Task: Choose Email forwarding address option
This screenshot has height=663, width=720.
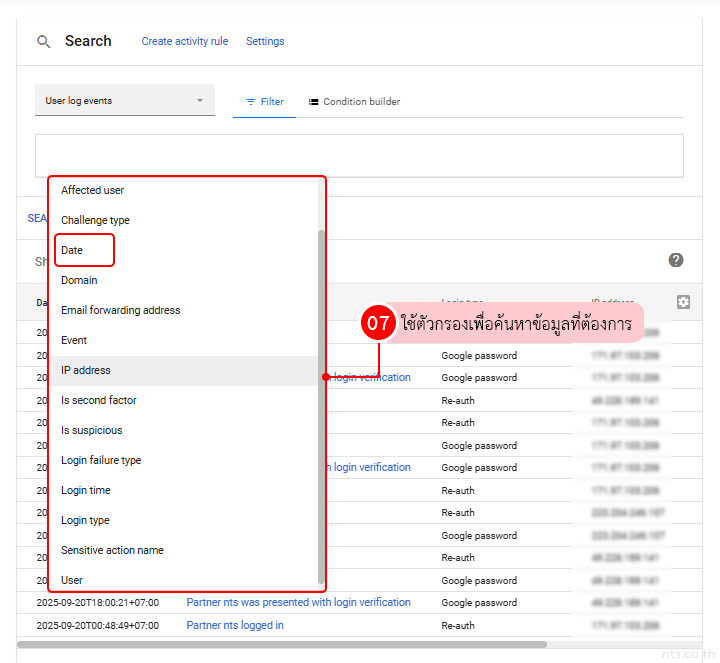Action: 120,310
